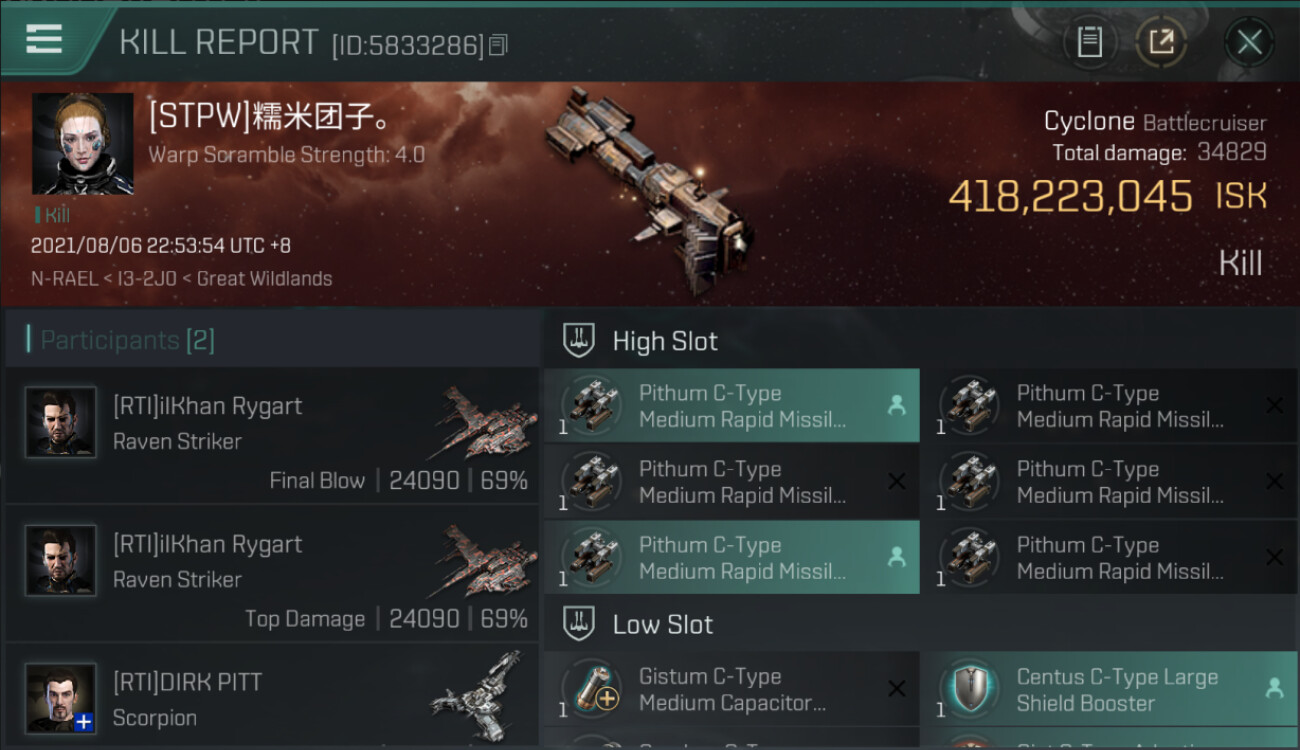Screen dimensions: 1300x750
Task: Select the Gistum C-Type Medium Capacitor module
Action: pos(732,689)
